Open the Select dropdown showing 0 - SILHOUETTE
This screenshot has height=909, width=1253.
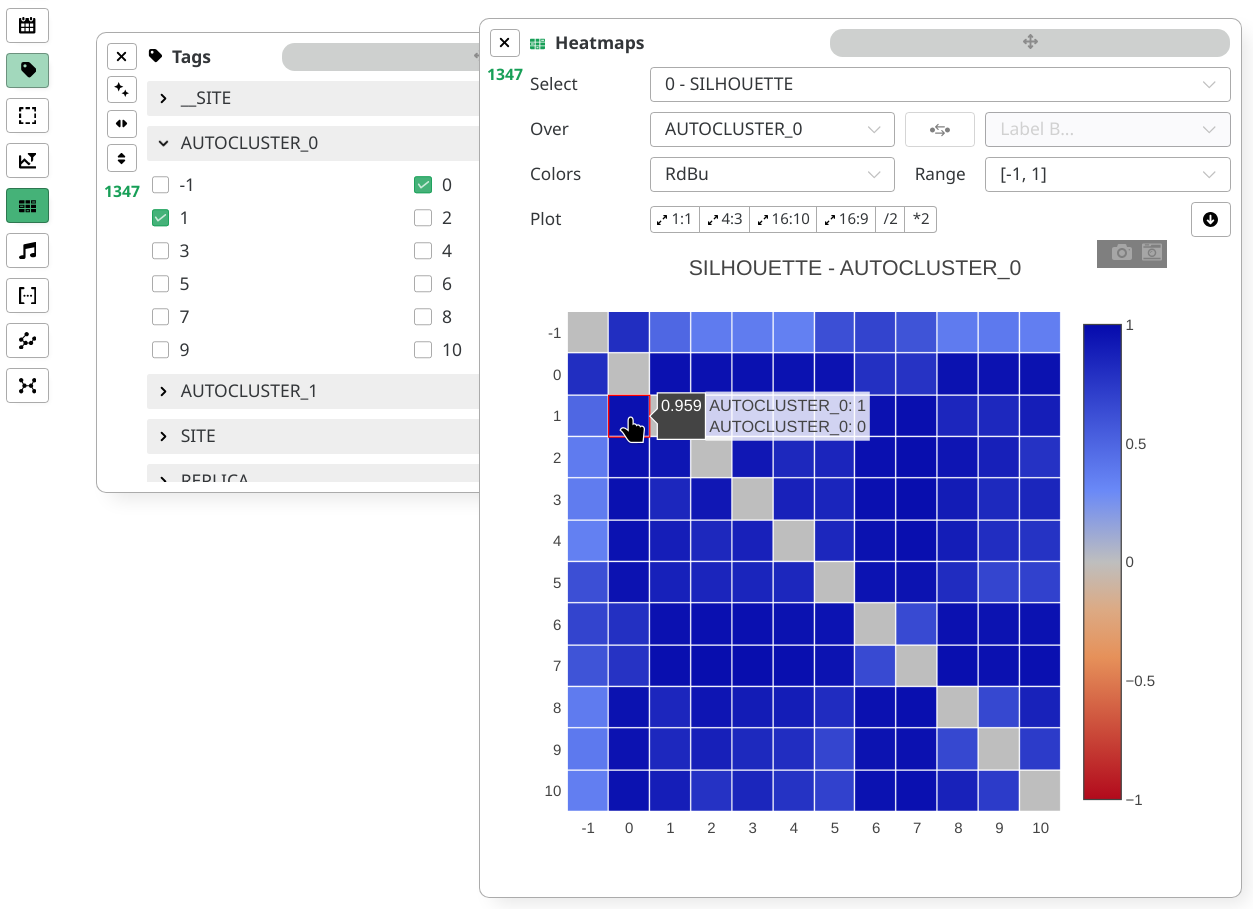tap(939, 84)
